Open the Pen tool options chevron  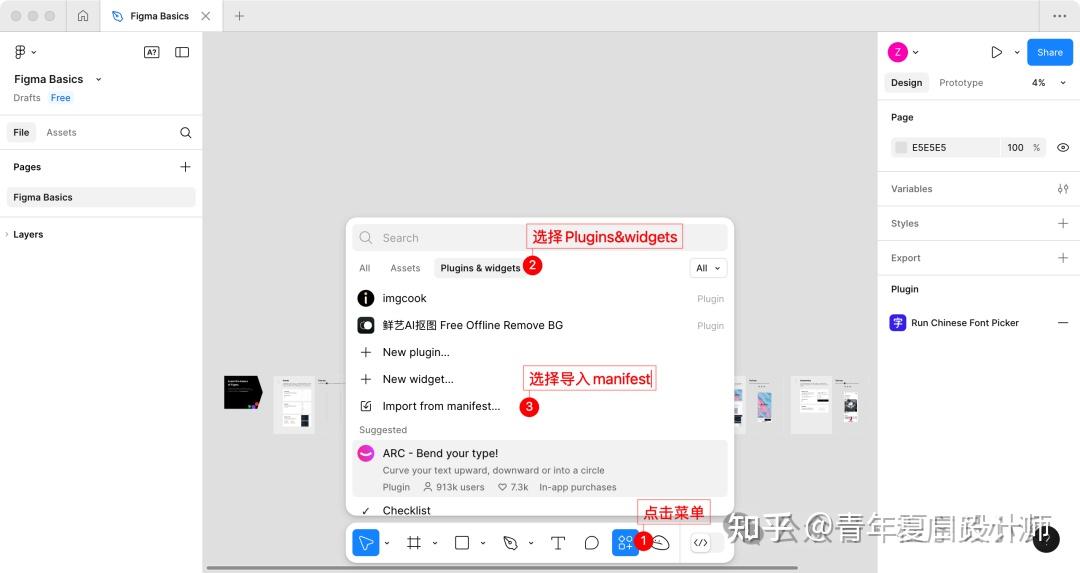click(531, 543)
